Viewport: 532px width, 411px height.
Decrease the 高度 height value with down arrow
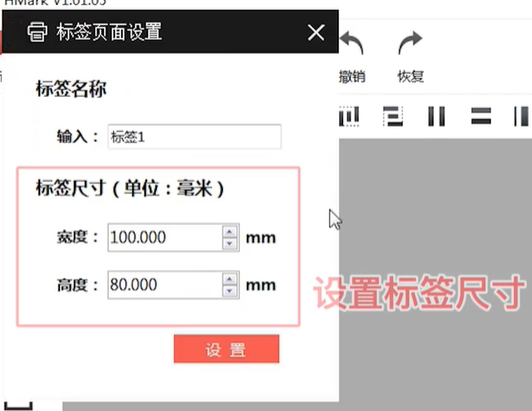pyautogui.click(x=230, y=291)
